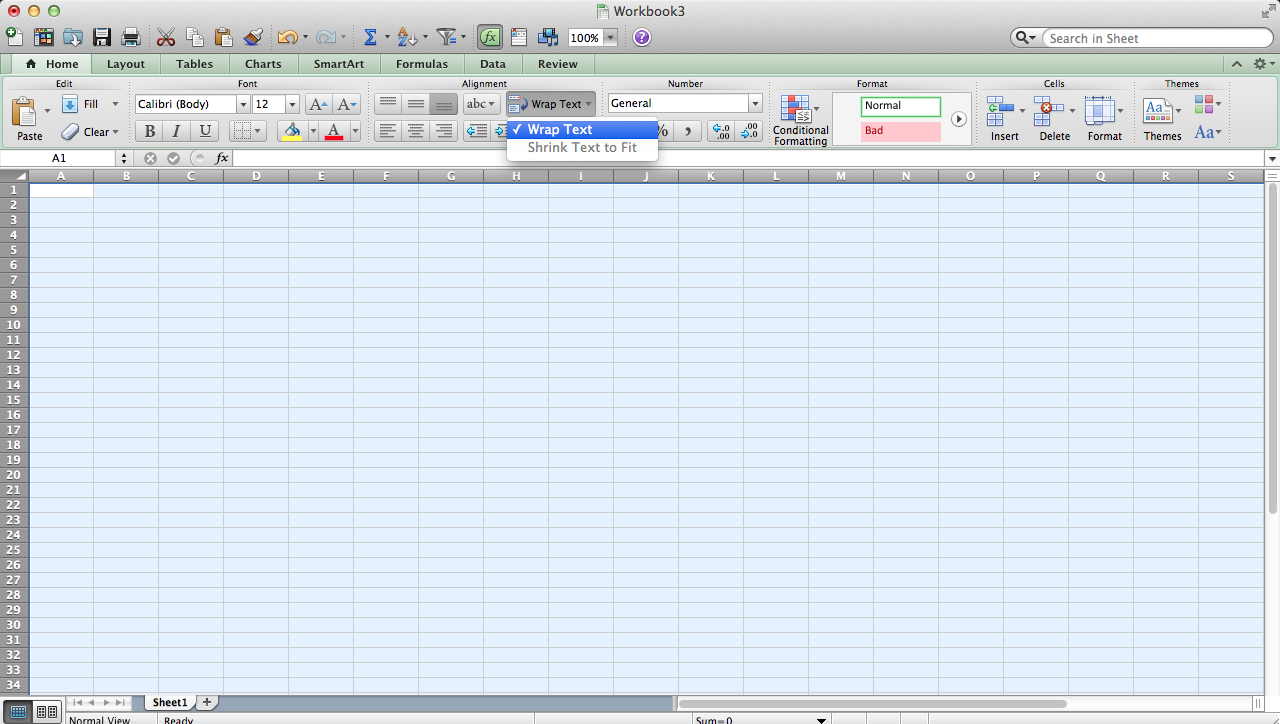The width and height of the screenshot is (1280, 724).
Task: Center text horizontally
Action: [x=416, y=131]
